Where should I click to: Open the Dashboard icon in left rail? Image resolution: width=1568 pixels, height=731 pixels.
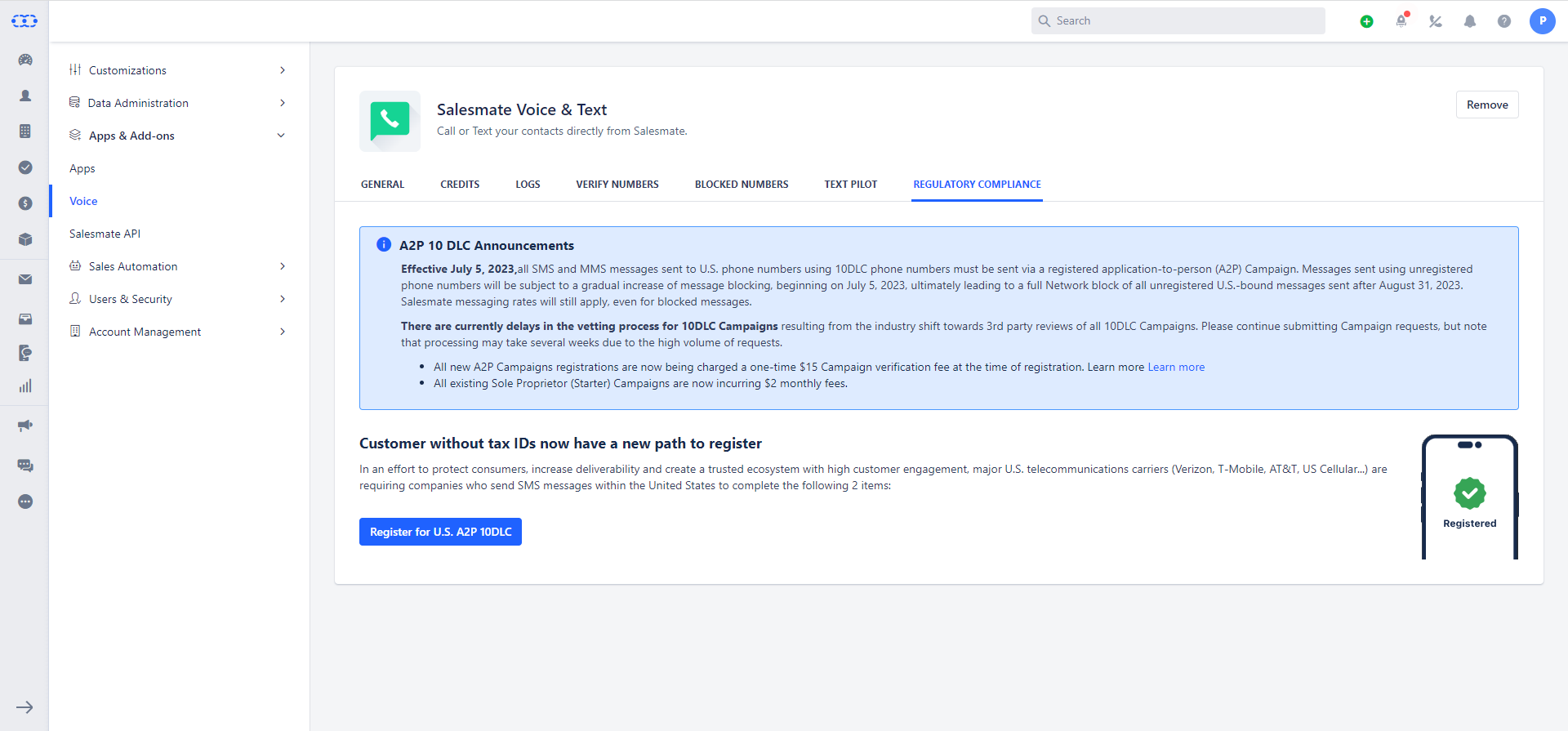[25, 60]
